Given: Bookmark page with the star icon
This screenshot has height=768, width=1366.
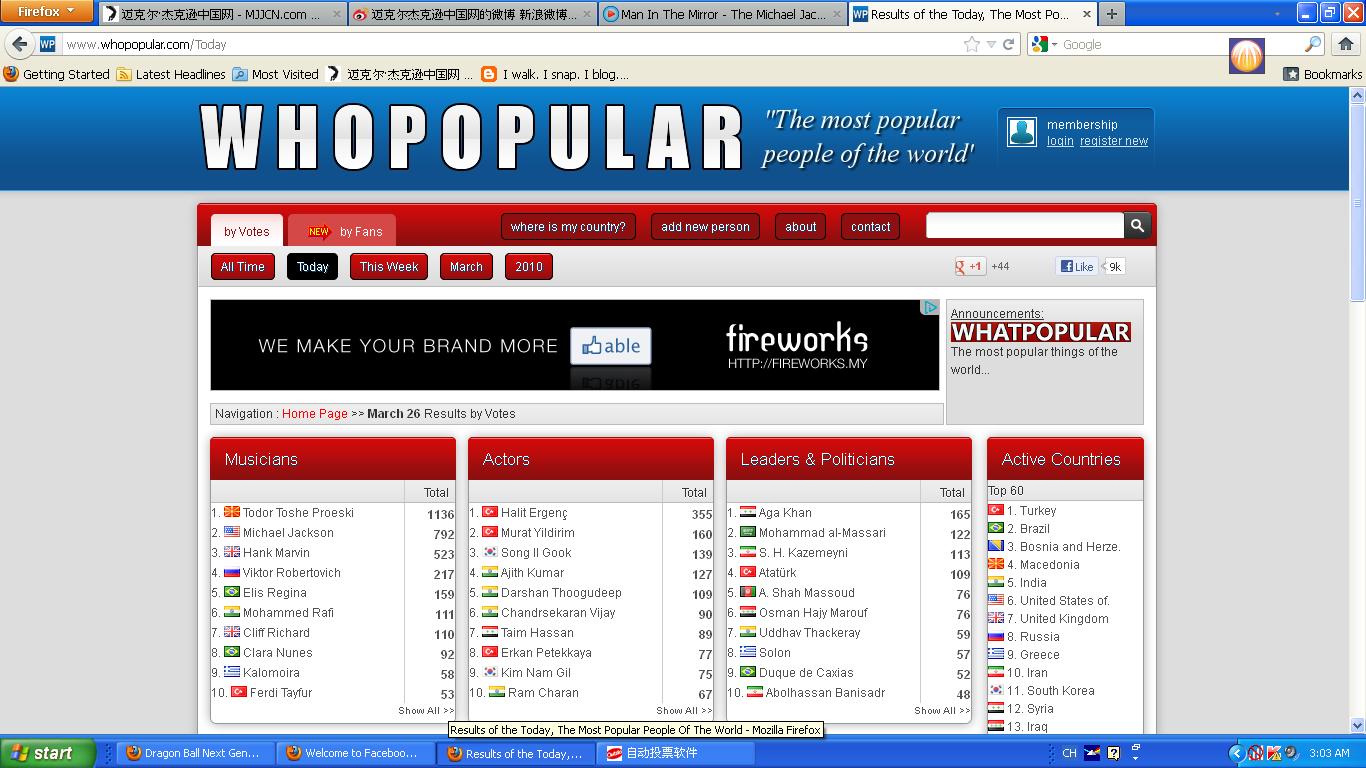Looking at the screenshot, I should [971, 44].
